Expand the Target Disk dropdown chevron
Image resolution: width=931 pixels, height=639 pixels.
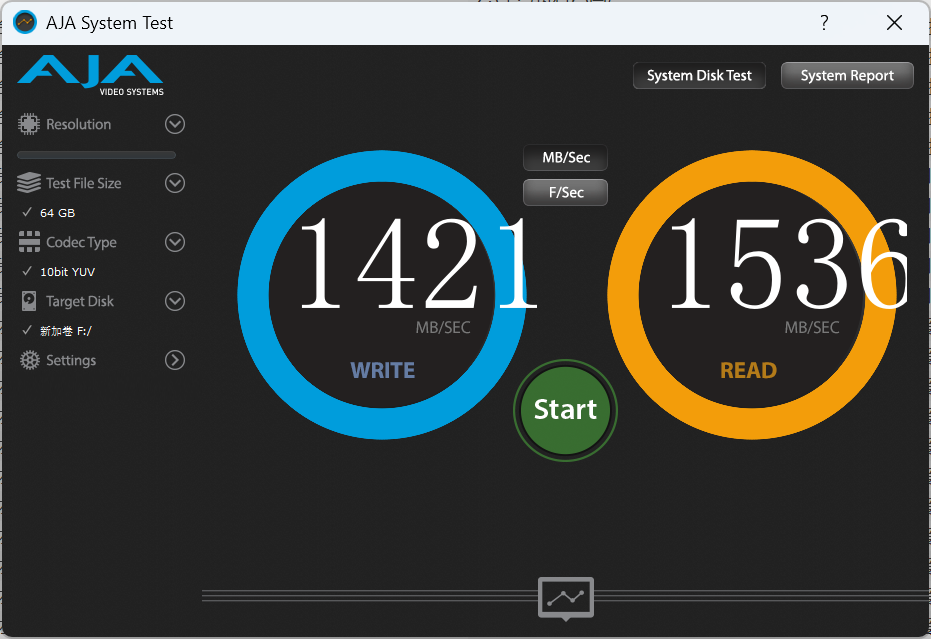pyautogui.click(x=175, y=301)
